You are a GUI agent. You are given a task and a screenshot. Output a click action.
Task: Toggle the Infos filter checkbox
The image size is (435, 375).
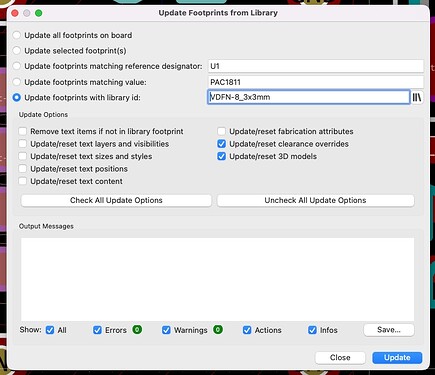pyautogui.click(x=312, y=330)
